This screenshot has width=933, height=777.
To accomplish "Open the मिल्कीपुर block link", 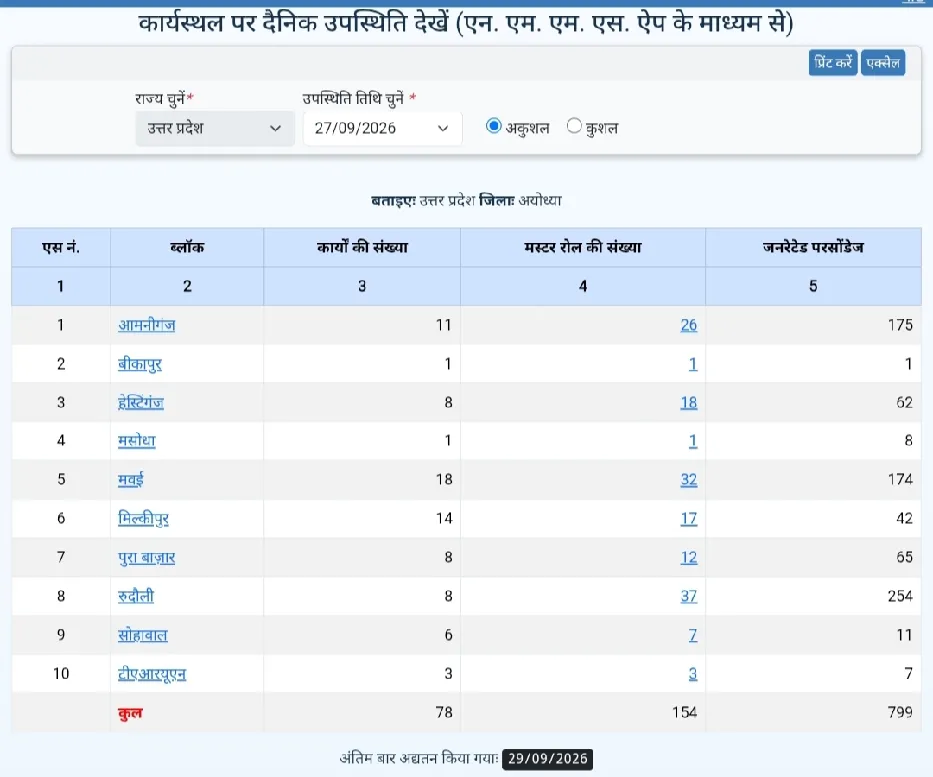I will (x=143, y=519).
